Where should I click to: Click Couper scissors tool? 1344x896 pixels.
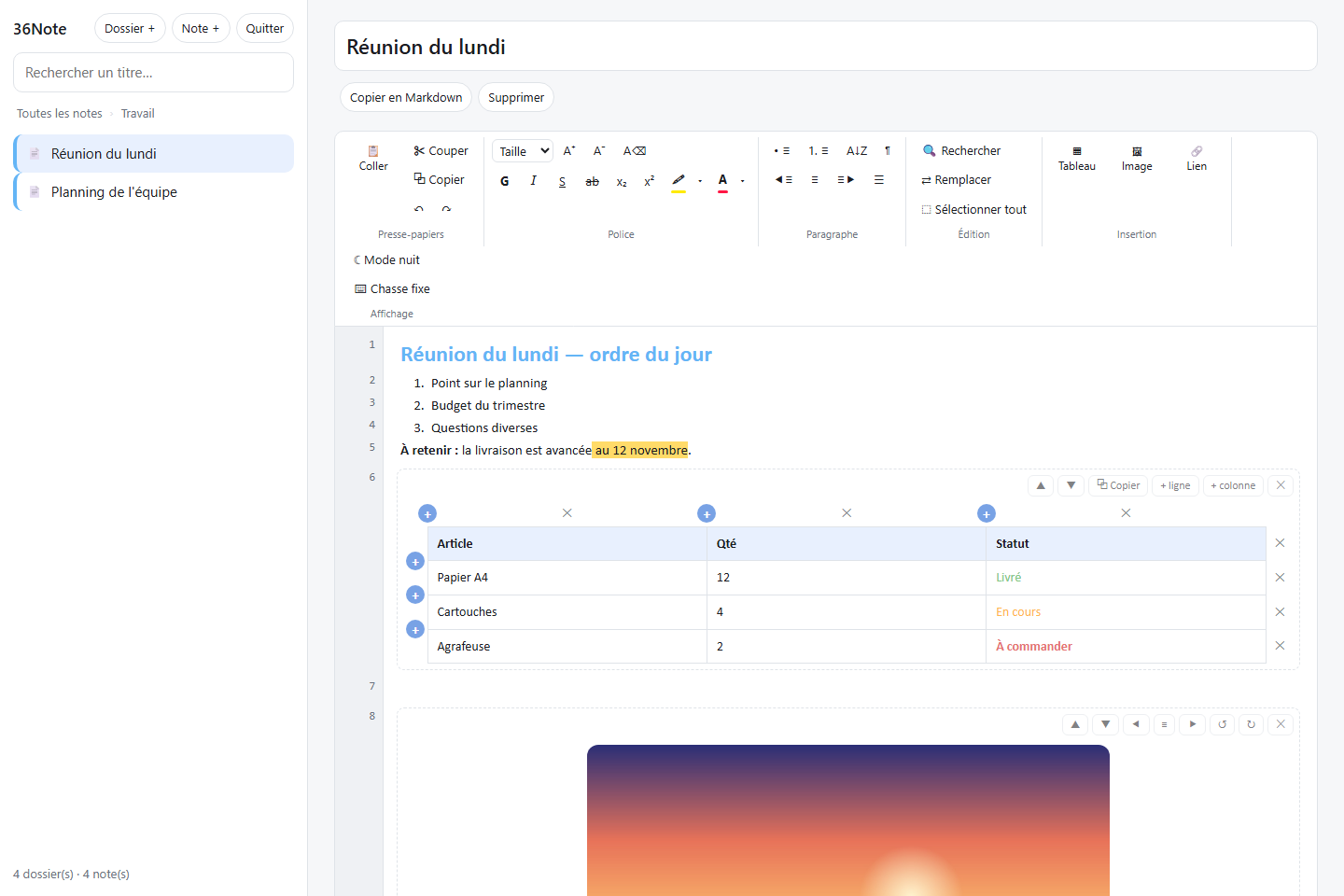(x=441, y=150)
